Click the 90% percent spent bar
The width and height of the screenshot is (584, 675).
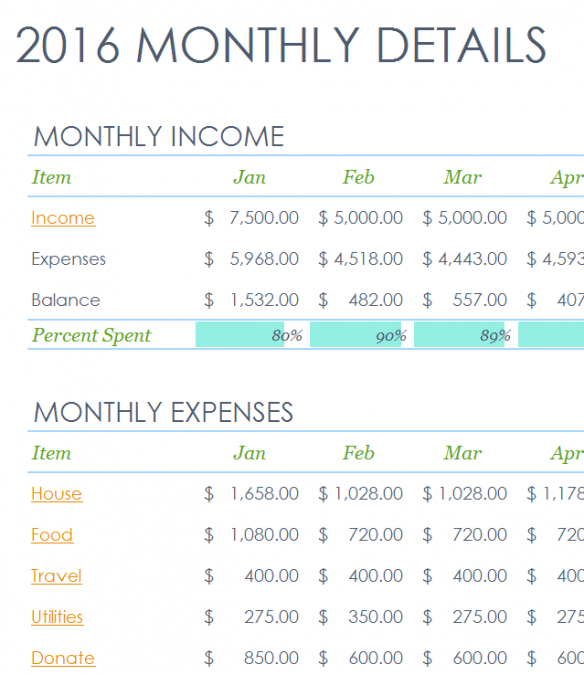coord(361,335)
